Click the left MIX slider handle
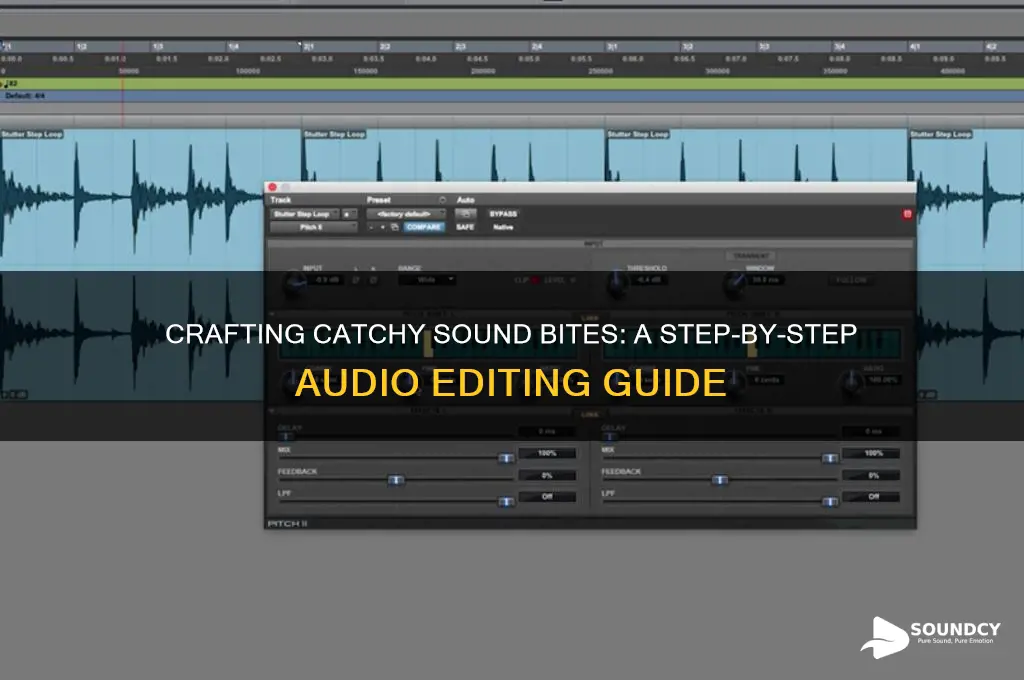Screen dimensions: 1024x680 [506, 458]
